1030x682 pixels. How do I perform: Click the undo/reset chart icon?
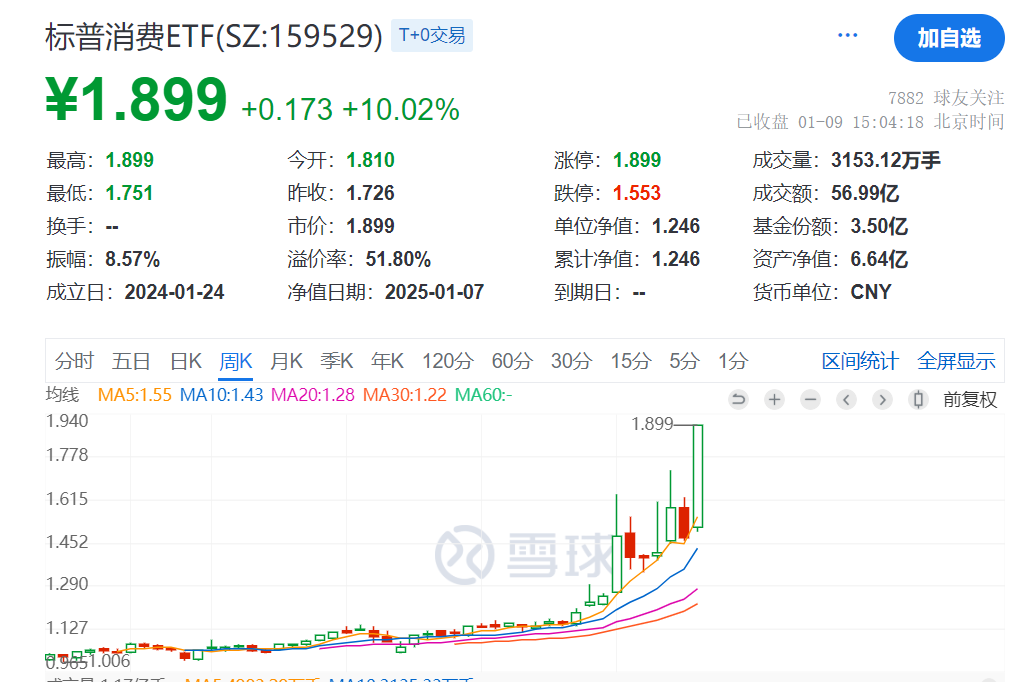click(738, 399)
